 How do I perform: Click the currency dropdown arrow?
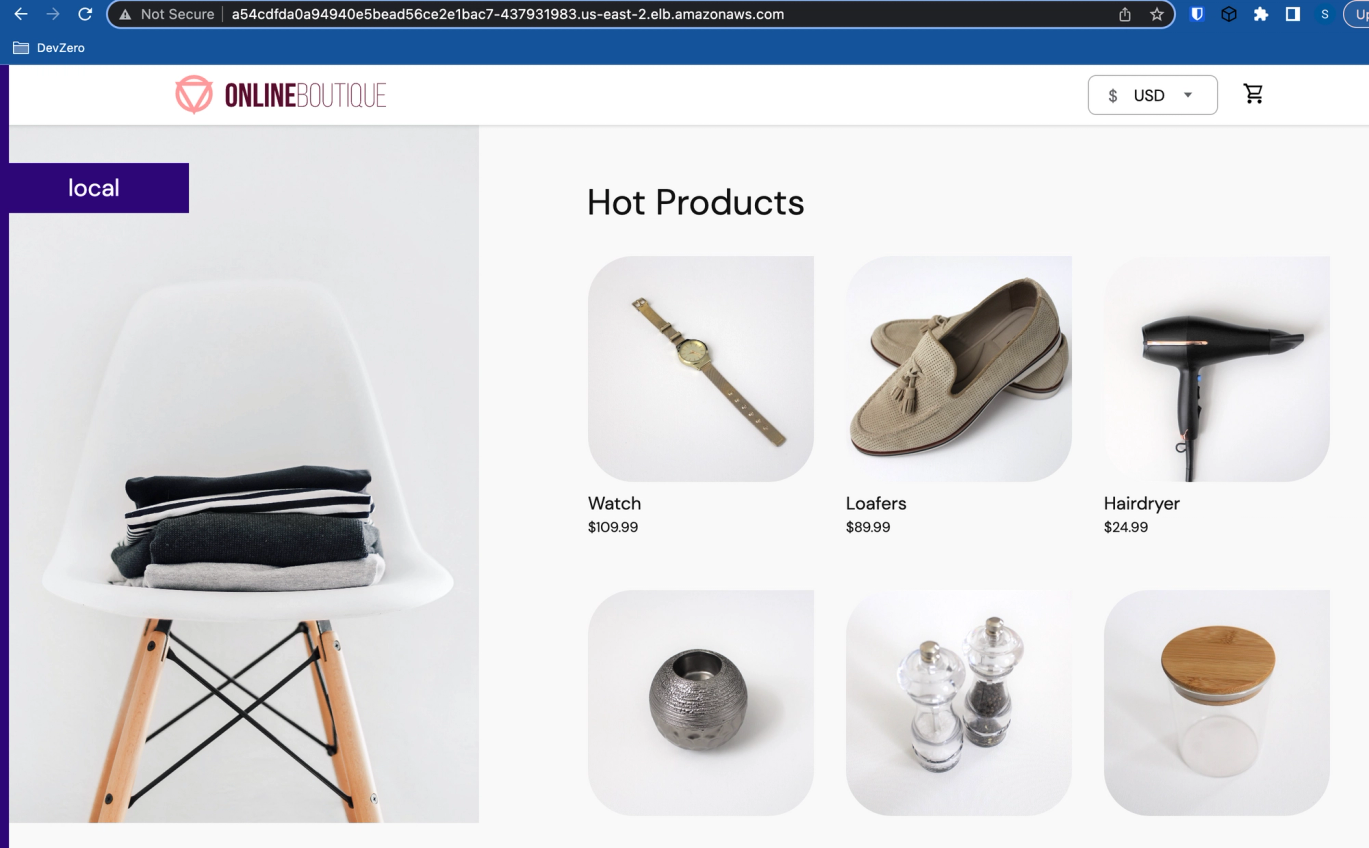(x=1188, y=95)
